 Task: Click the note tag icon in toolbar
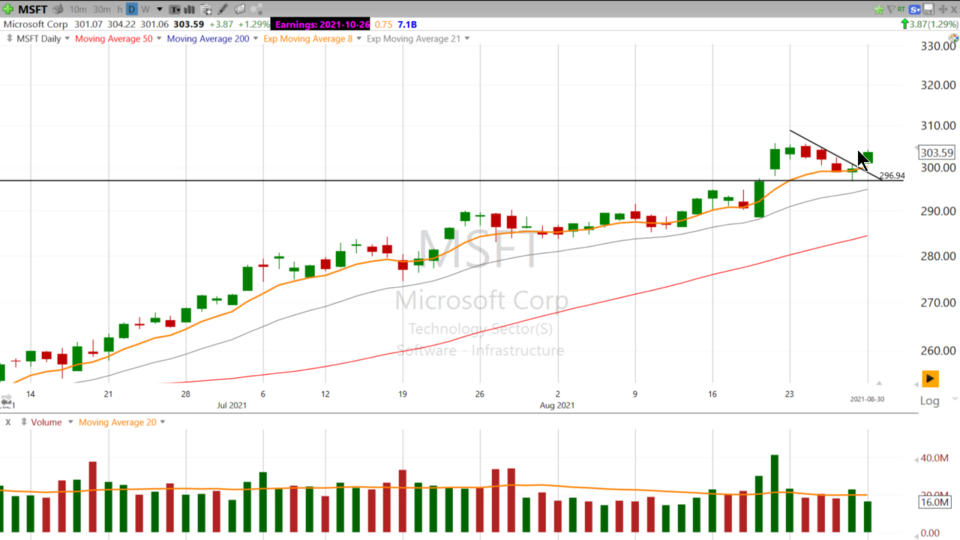[x=240, y=9]
